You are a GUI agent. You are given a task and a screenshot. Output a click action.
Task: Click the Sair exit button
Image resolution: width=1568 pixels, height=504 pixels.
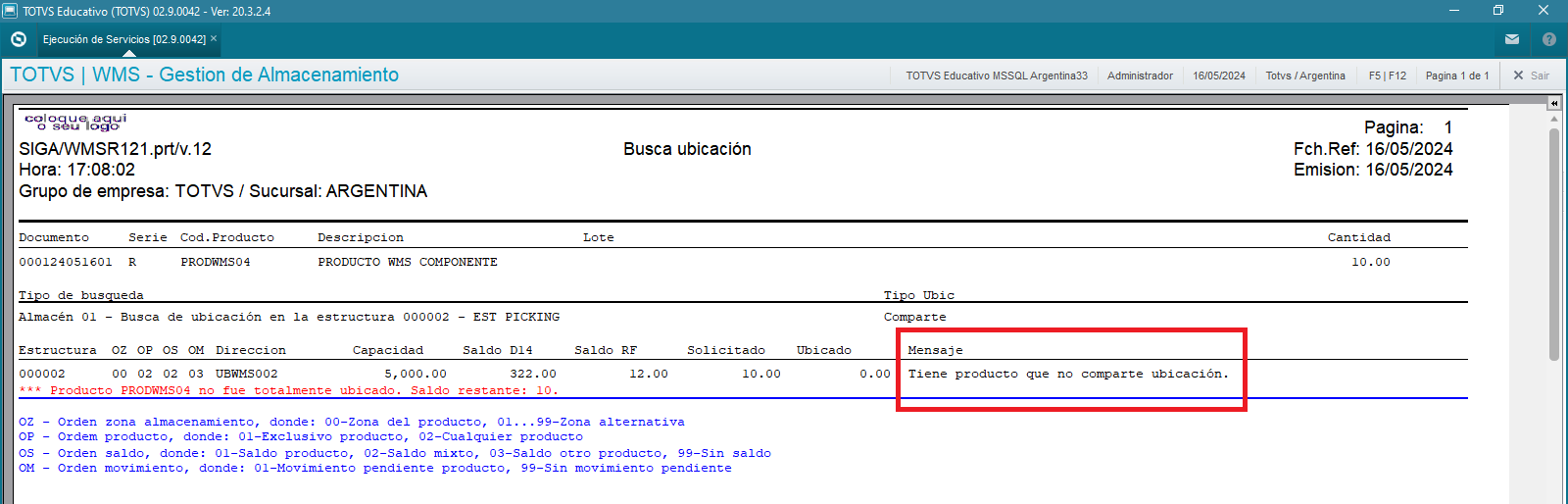click(x=1532, y=76)
